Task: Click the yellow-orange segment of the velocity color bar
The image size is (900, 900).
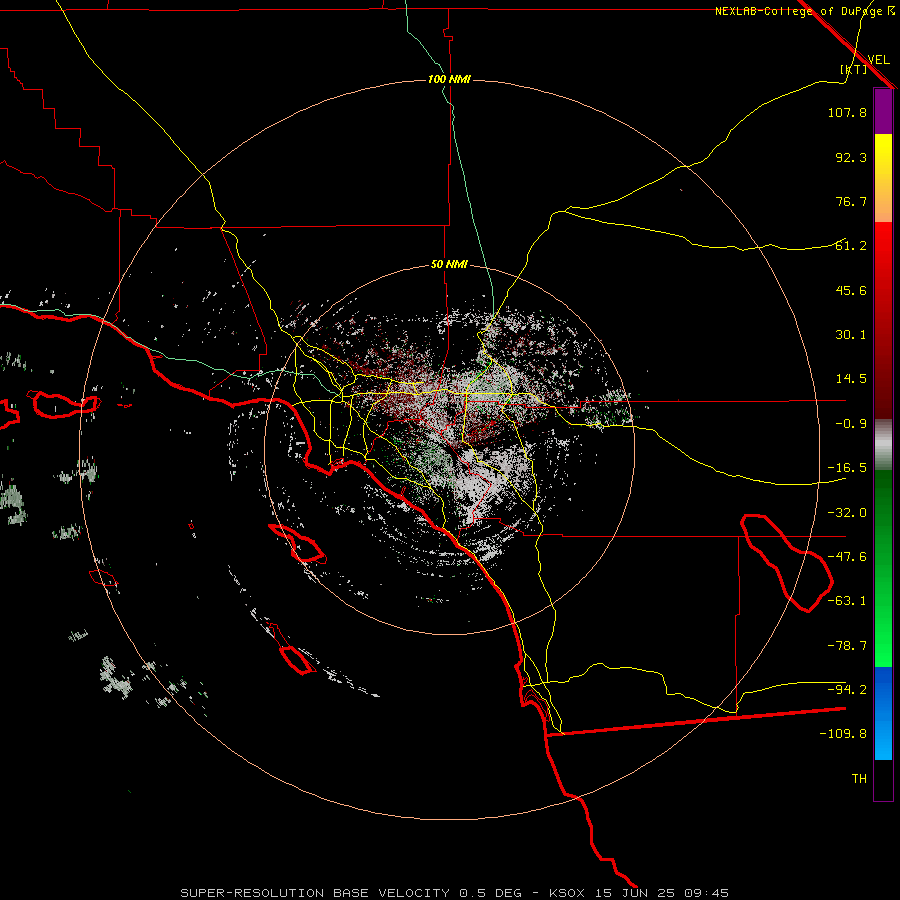Action: [x=883, y=178]
